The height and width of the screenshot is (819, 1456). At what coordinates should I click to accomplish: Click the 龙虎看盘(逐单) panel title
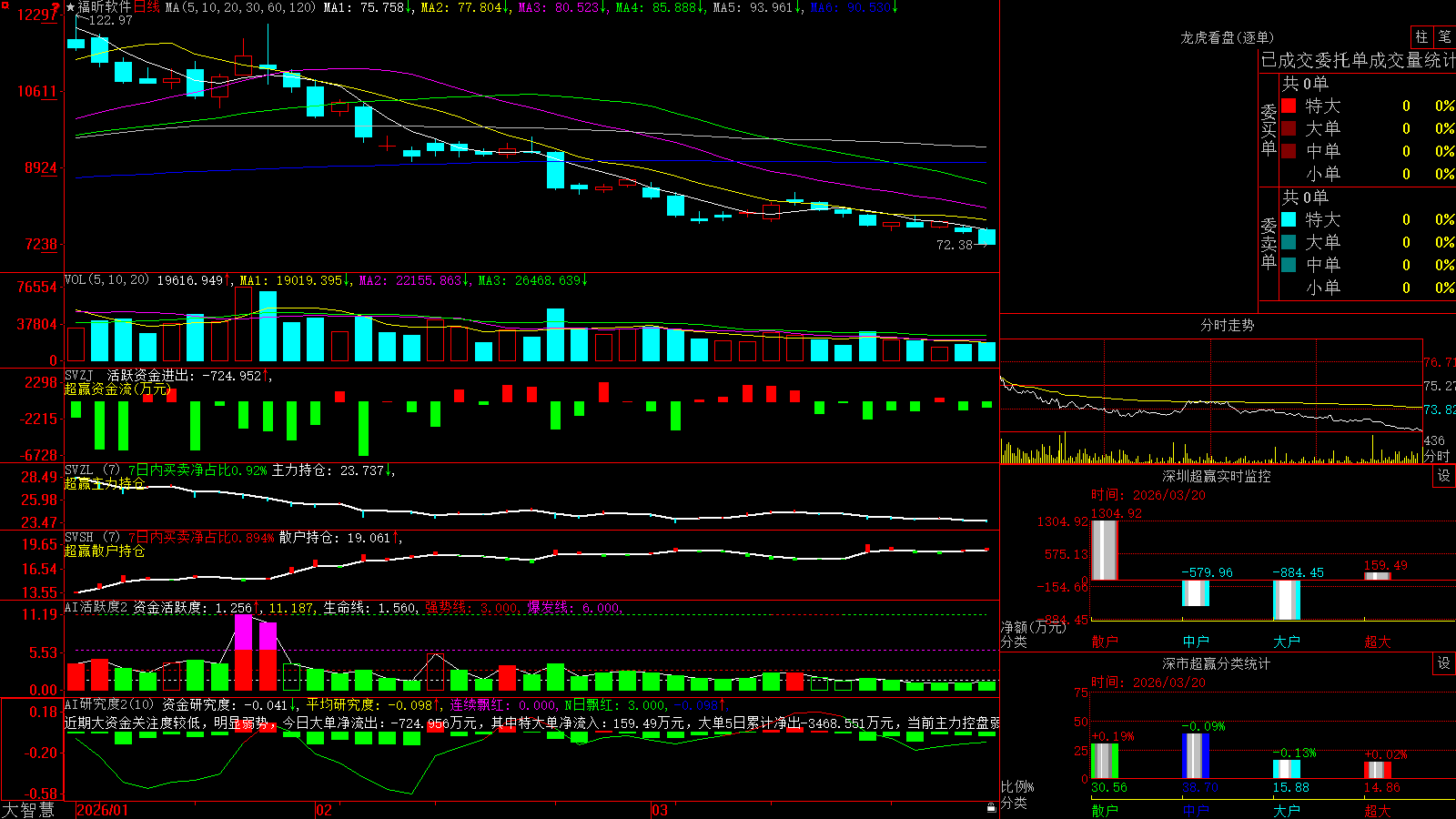(x=1228, y=37)
